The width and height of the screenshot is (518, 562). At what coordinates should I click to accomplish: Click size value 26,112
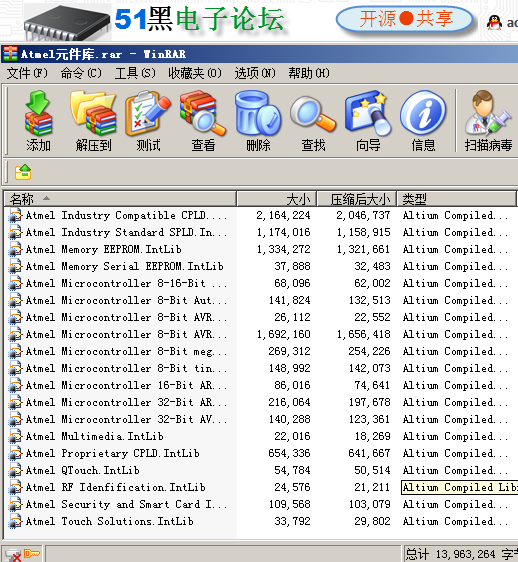tap(292, 318)
